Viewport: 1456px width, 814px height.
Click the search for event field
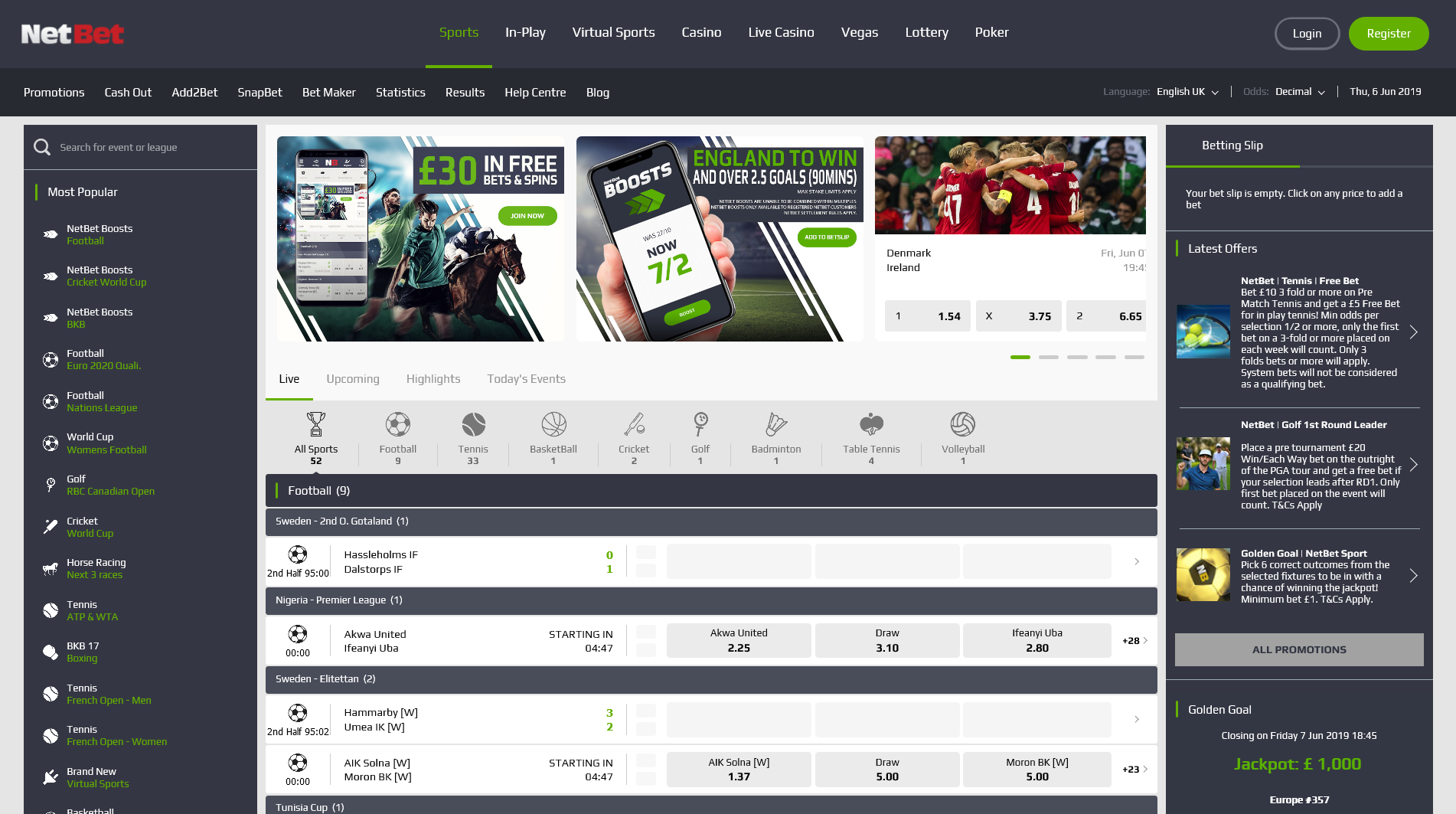pyautogui.click(x=145, y=147)
